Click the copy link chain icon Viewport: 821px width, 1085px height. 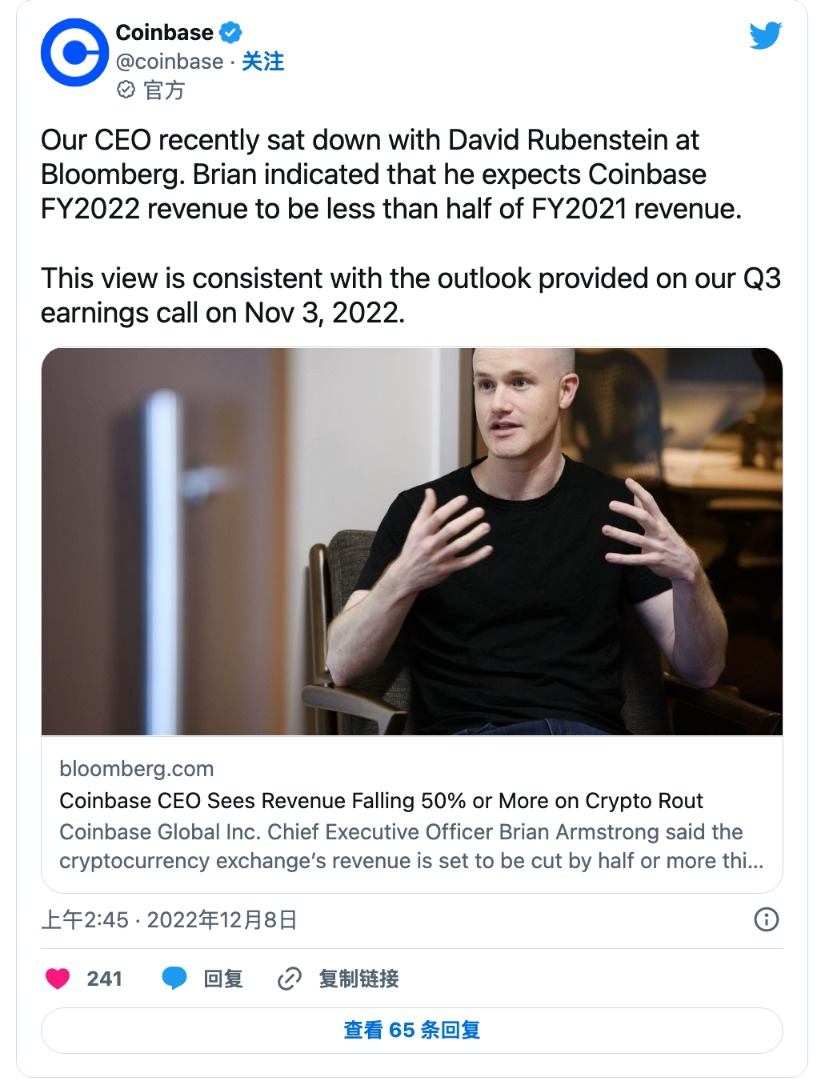pyautogui.click(x=289, y=978)
